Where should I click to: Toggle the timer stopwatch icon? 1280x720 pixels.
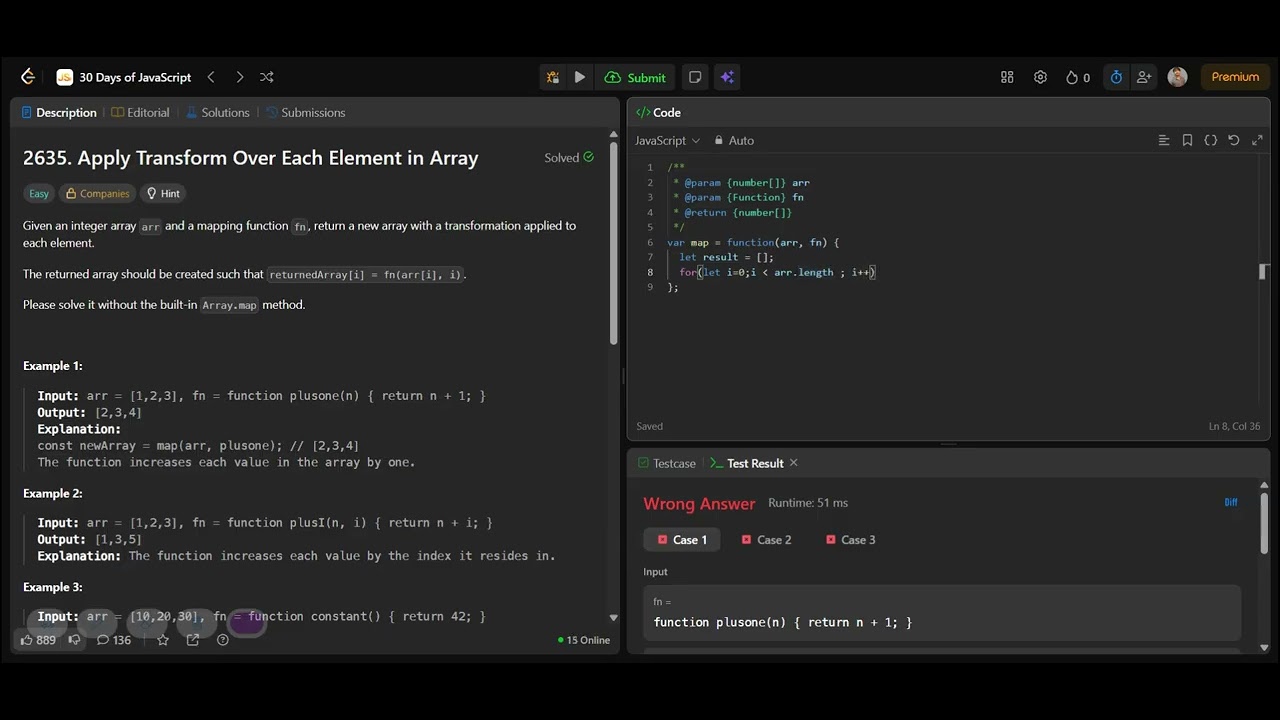pos(1116,77)
